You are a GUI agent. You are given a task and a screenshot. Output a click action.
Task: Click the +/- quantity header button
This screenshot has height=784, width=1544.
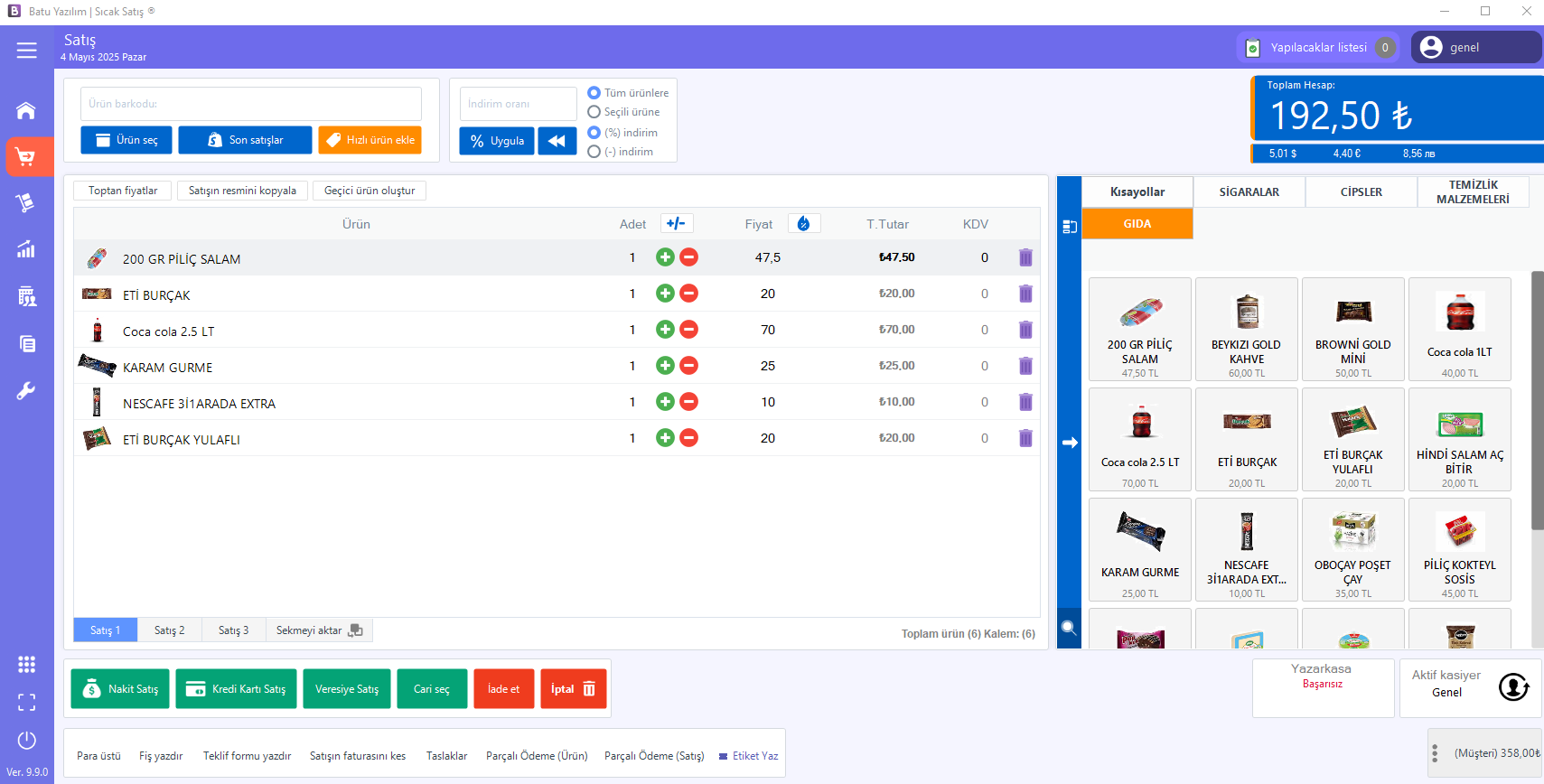point(677,223)
